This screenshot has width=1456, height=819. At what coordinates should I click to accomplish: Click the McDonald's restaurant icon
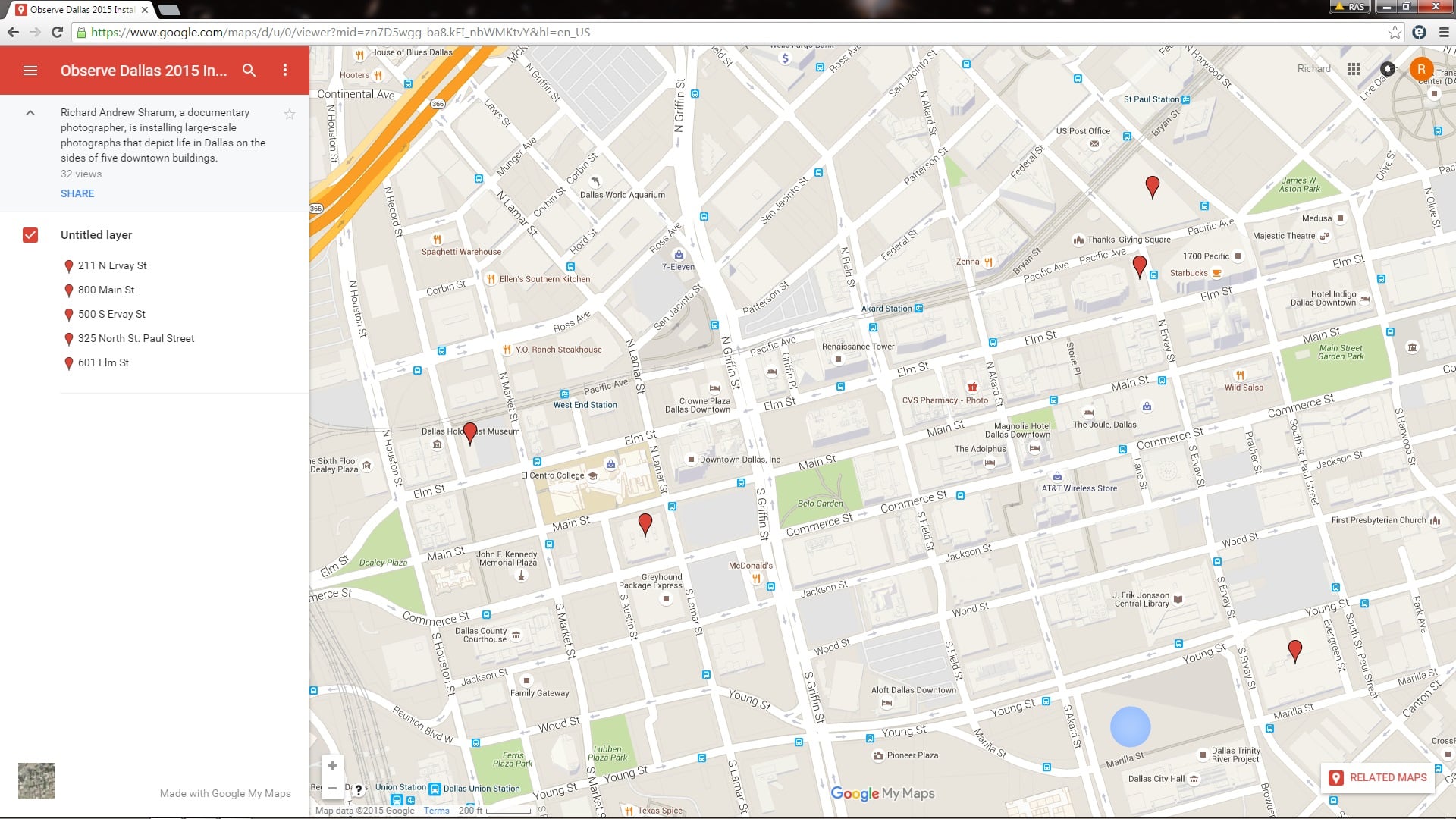[x=756, y=579]
